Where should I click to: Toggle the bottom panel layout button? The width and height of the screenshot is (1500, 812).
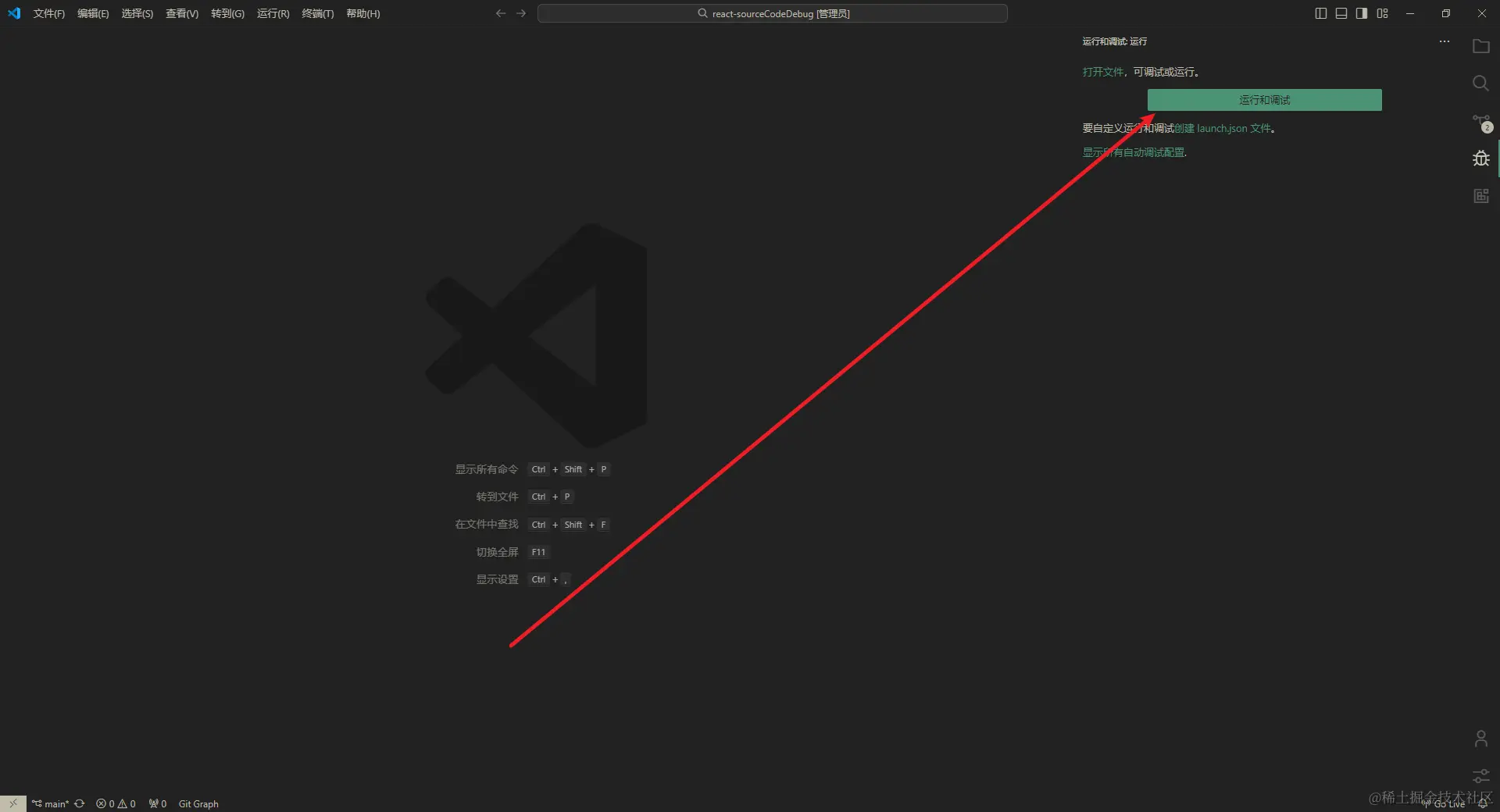pyautogui.click(x=1341, y=13)
